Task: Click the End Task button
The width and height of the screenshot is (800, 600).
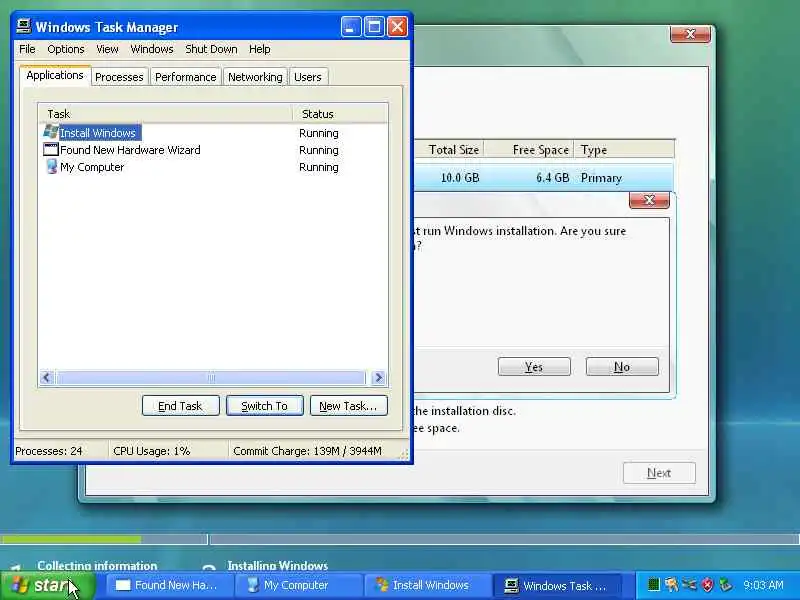Action: click(x=181, y=406)
